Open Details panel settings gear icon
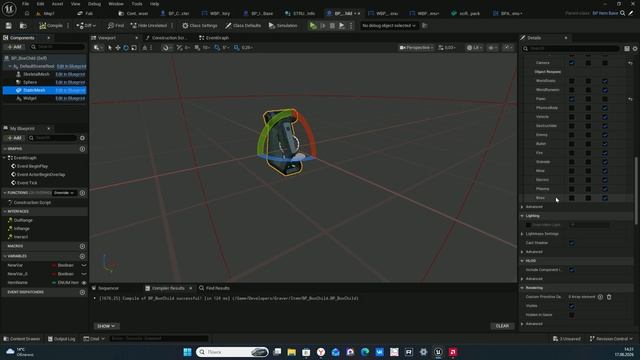 click(x=635, y=49)
